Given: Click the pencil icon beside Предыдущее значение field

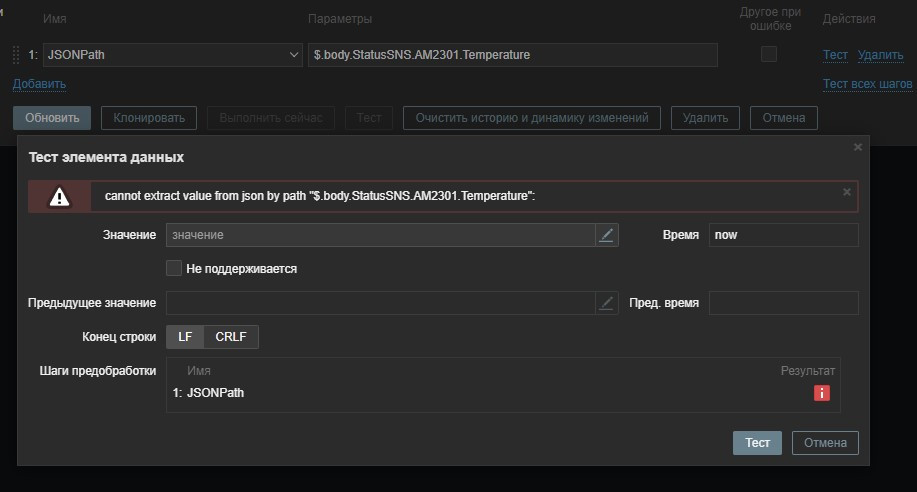Looking at the screenshot, I should 607,303.
